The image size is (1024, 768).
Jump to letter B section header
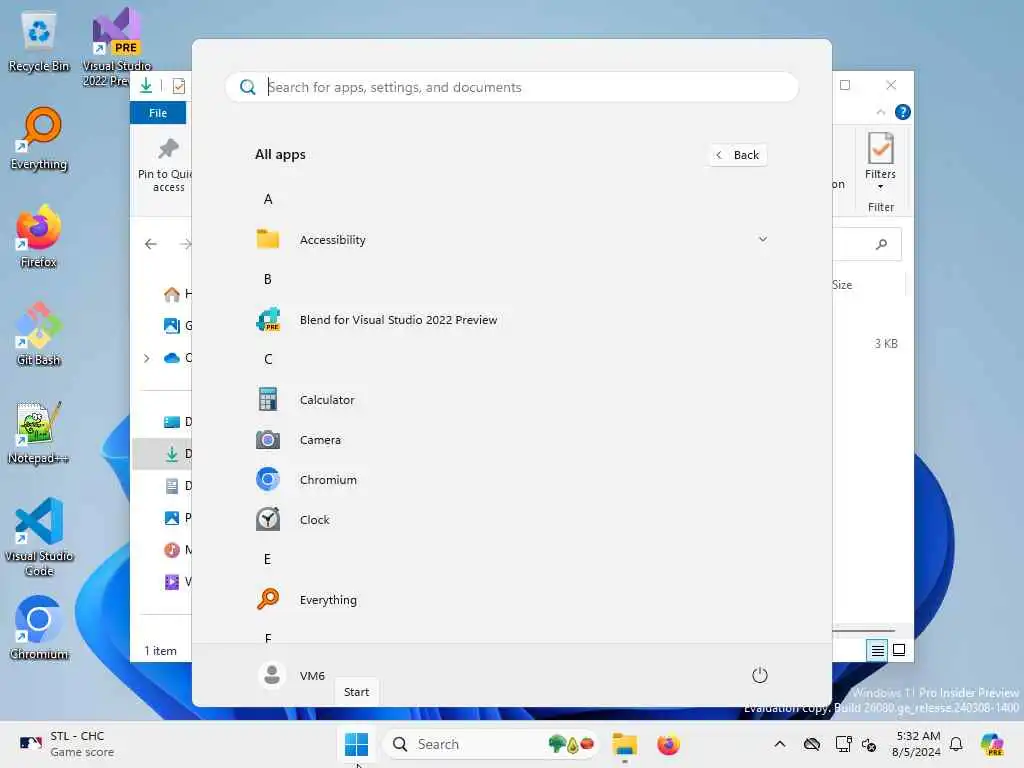click(x=268, y=280)
